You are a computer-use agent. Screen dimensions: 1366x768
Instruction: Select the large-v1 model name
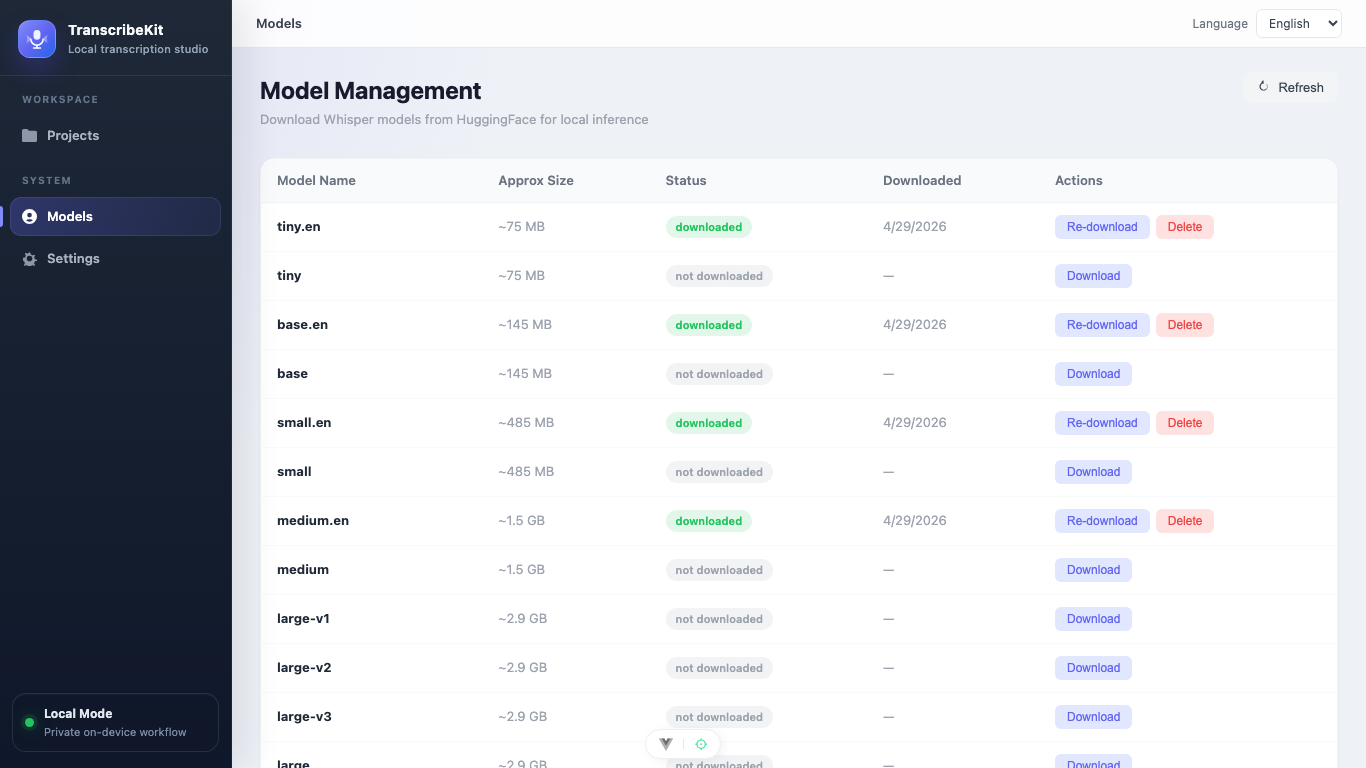pos(303,619)
